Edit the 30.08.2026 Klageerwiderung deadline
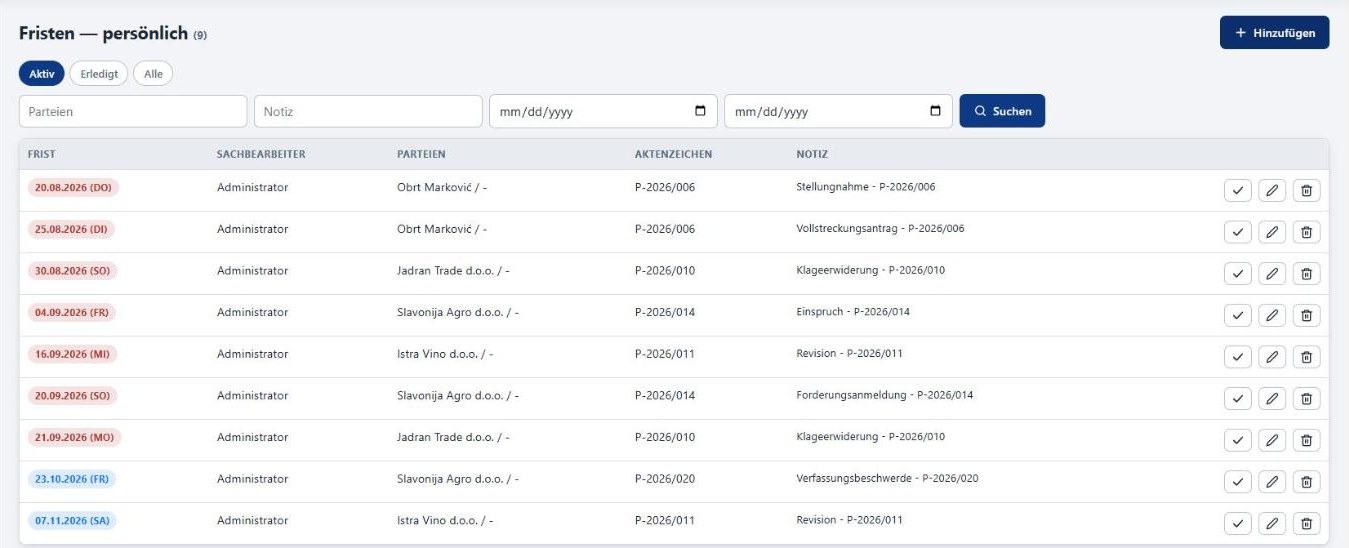 [1272, 274]
